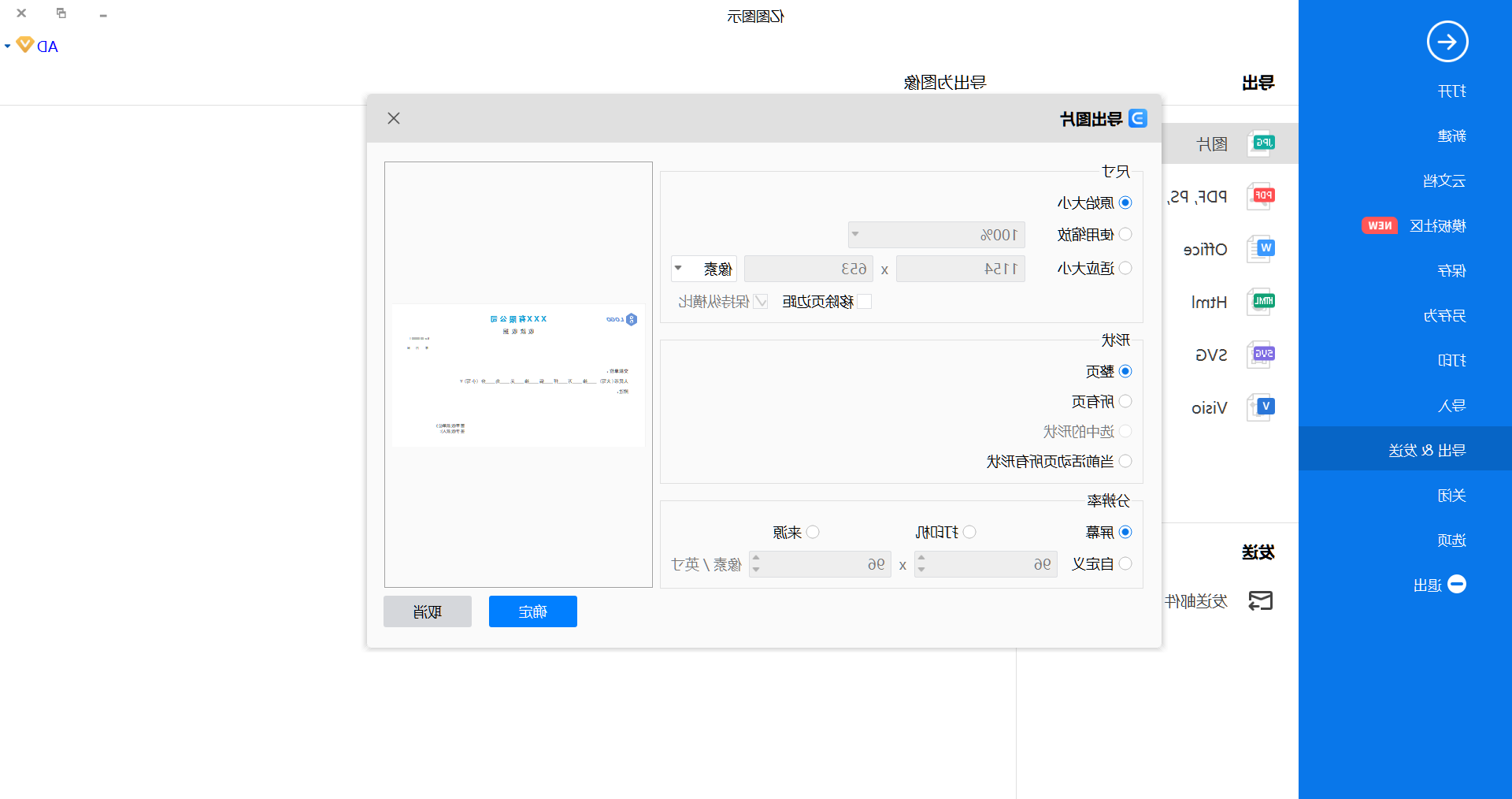
Task: Select the 打印机 resolution radio
Action: (x=969, y=532)
